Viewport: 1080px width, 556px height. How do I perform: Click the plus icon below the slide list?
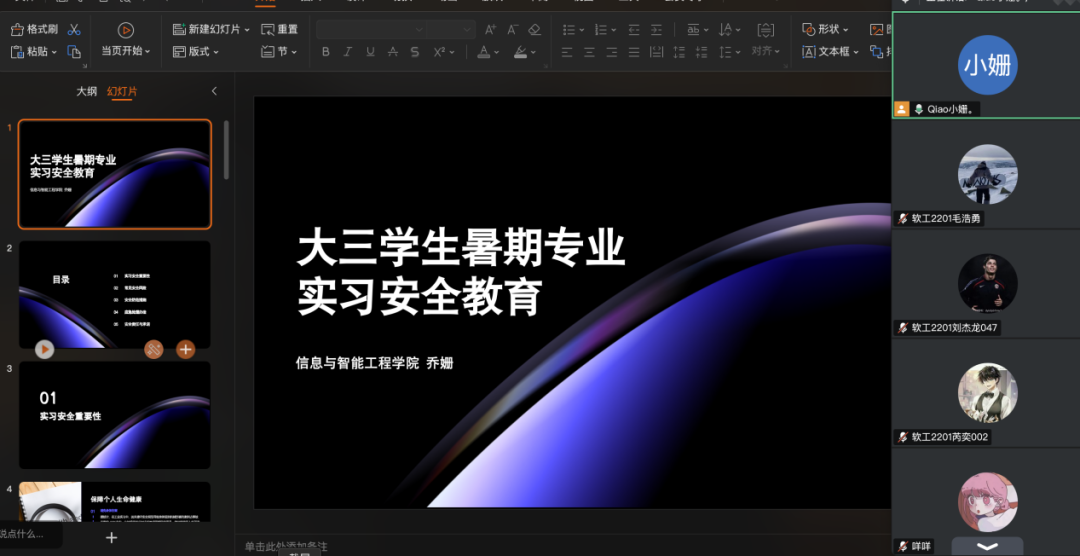click(112, 537)
